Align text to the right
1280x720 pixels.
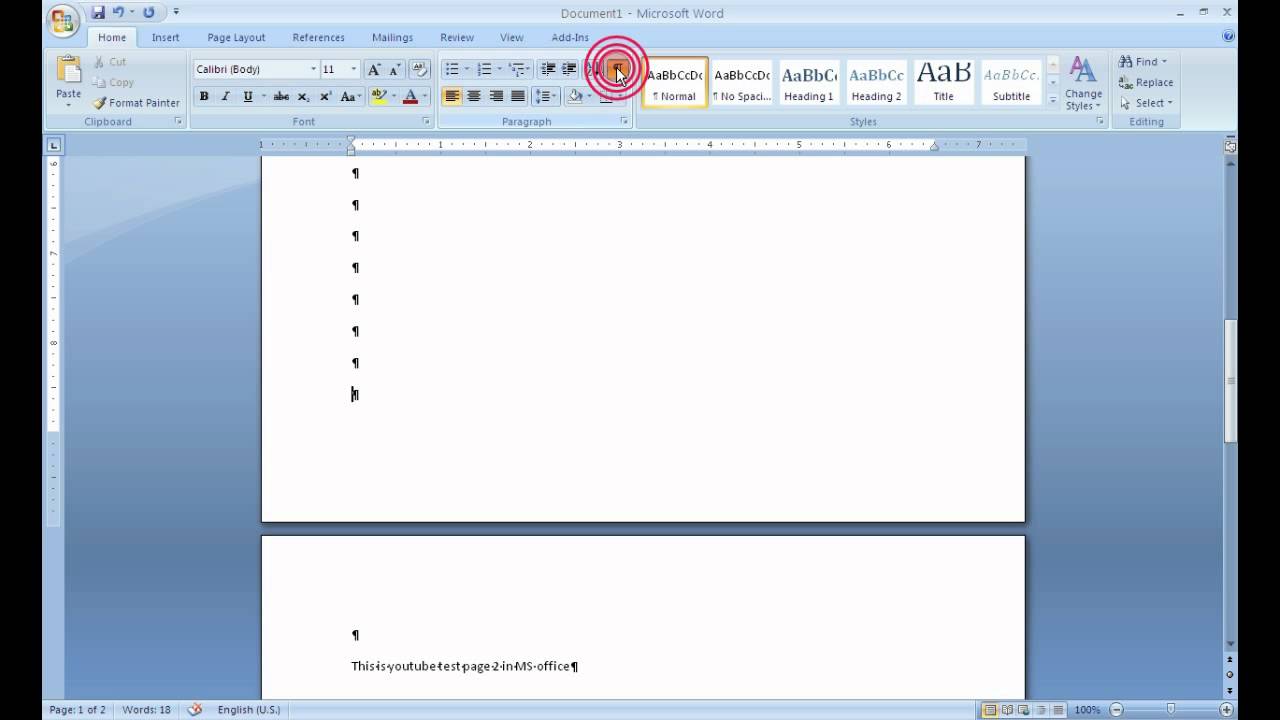click(496, 97)
